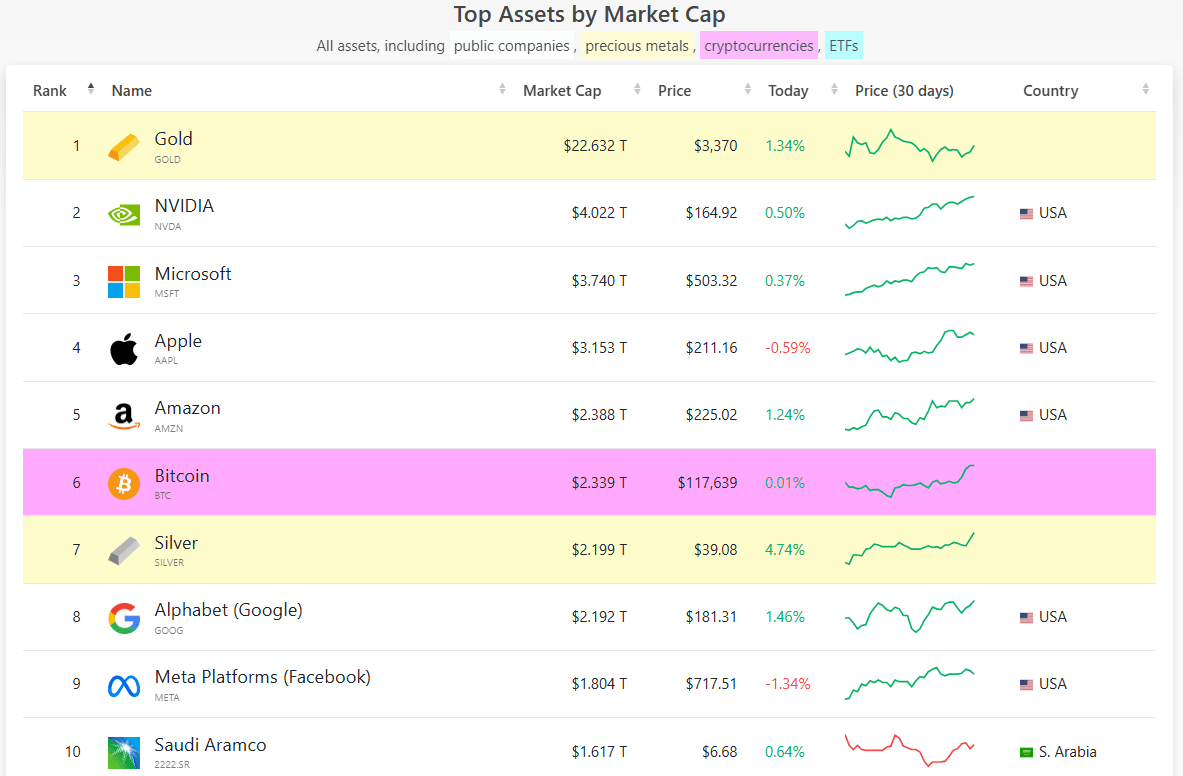Open the Meta Platforms (Facebook) link
This screenshot has width=1183, height=776.
[x=263, y=677]
